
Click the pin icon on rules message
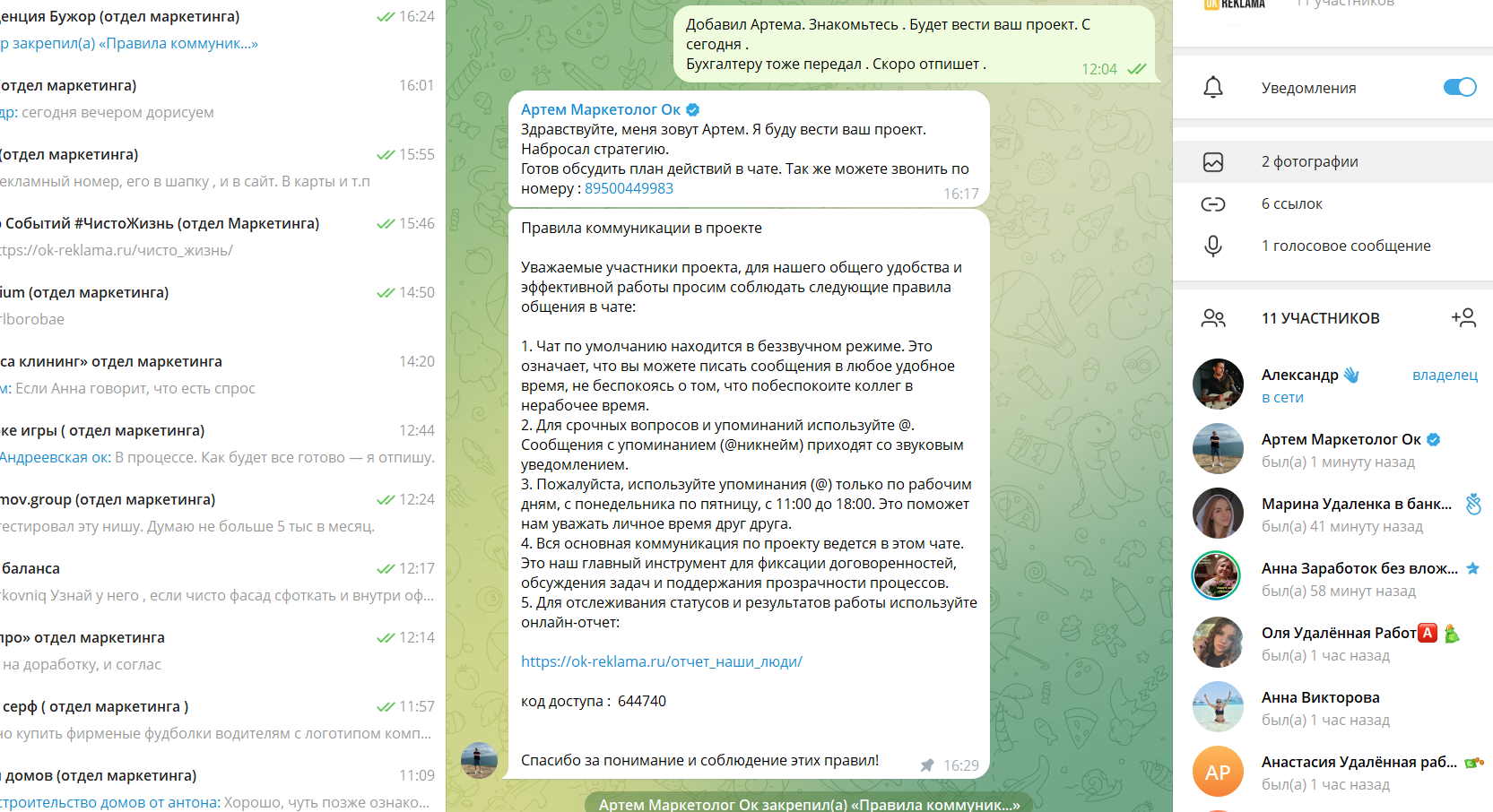point(927,765)
